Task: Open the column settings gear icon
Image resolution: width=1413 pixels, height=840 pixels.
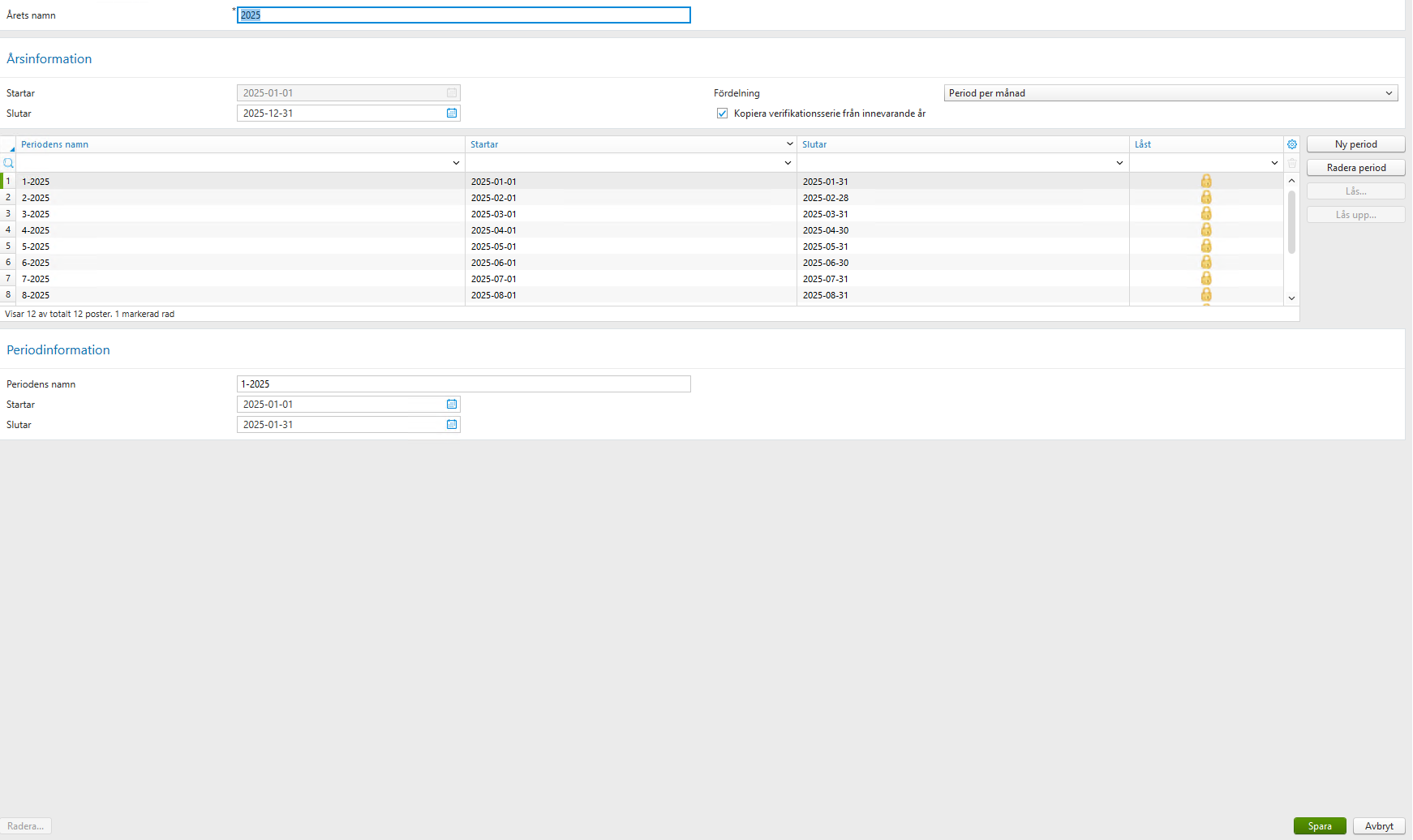Action: [x=1292, y=144]
